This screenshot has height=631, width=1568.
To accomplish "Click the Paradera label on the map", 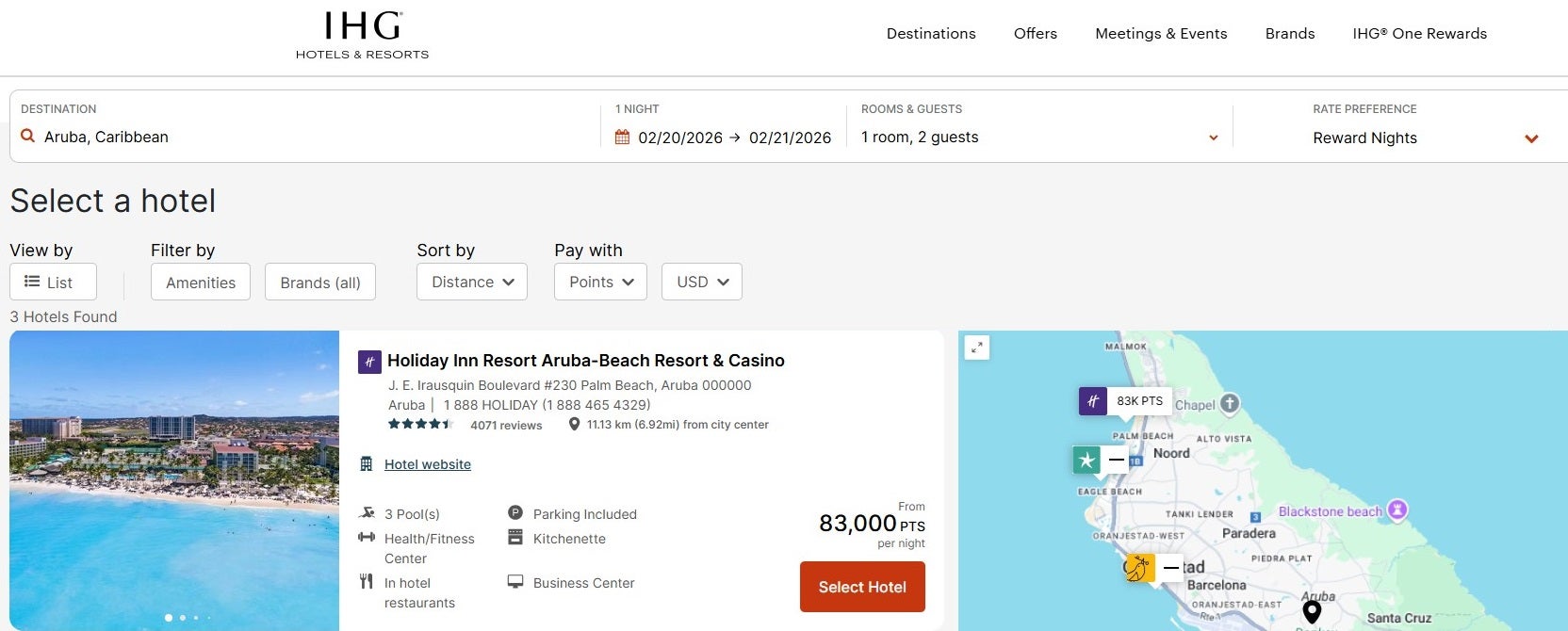I will (x=1249, y=533).
